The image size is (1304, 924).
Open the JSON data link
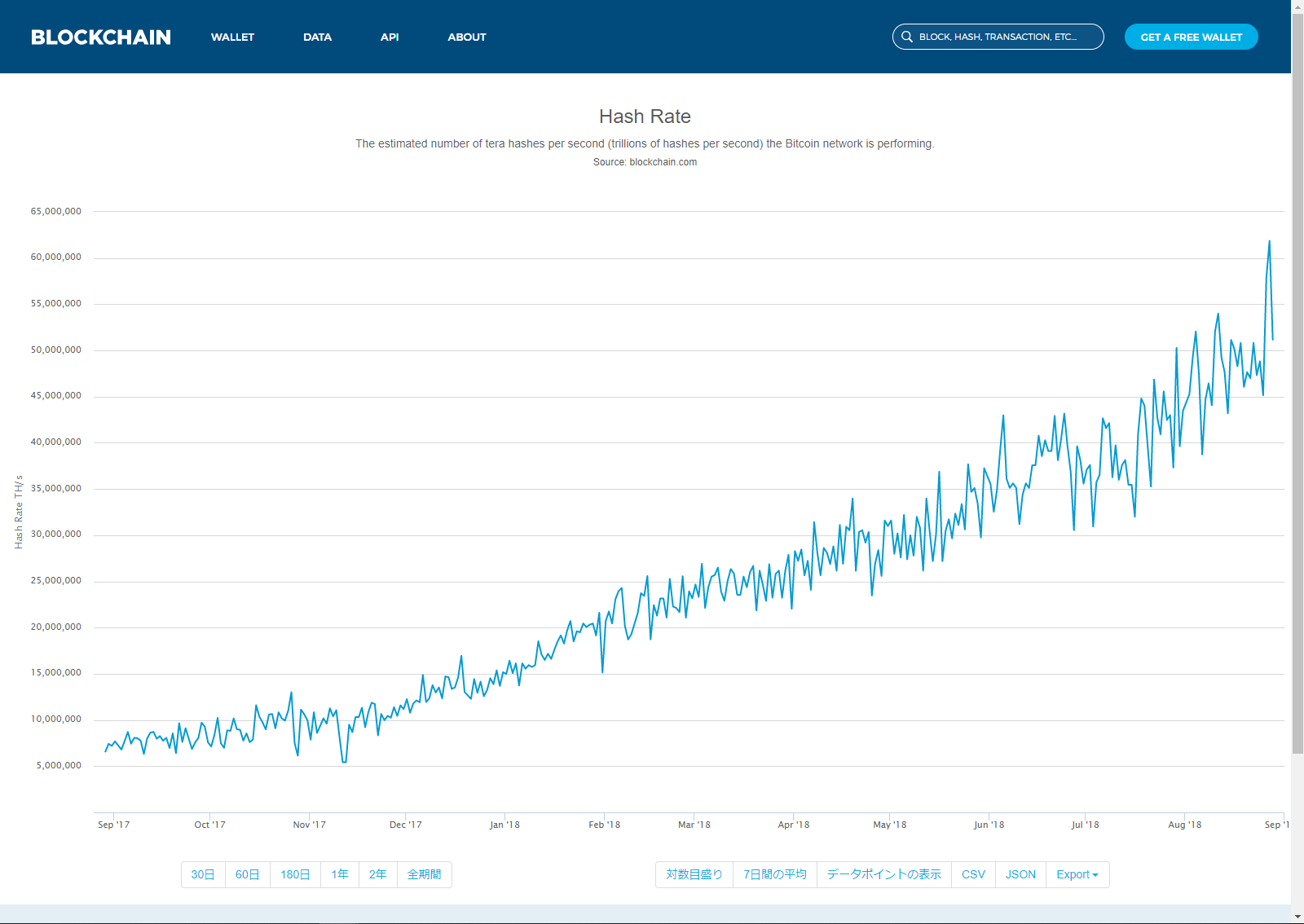[x=1020, y=874]
